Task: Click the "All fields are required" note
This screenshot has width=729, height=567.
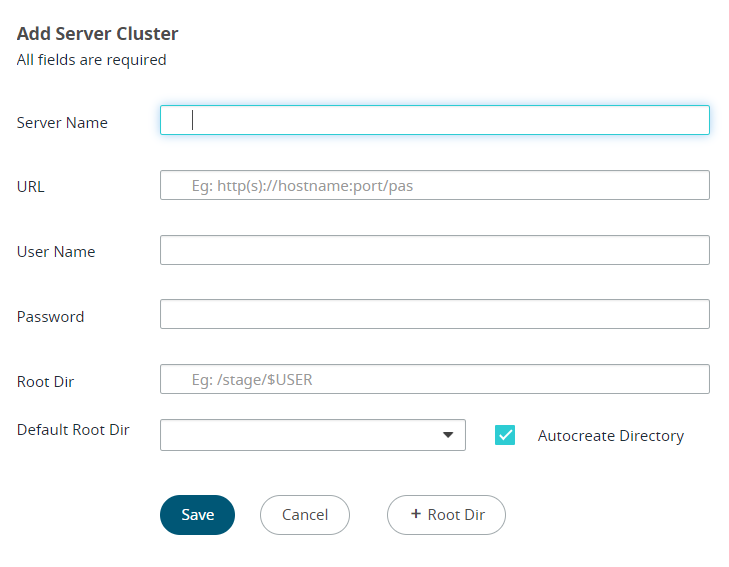Action: coord(91,60)
